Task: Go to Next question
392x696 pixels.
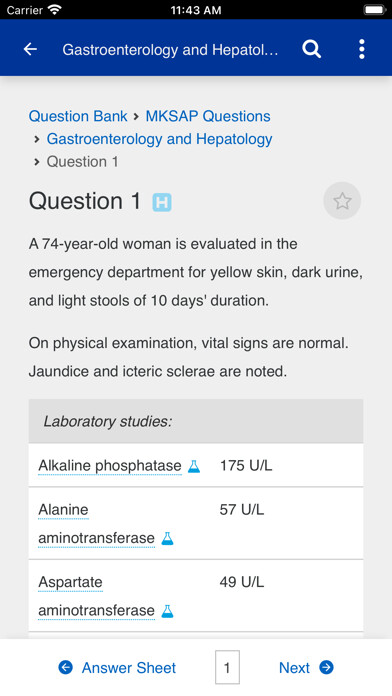Action: click(294, 668)
